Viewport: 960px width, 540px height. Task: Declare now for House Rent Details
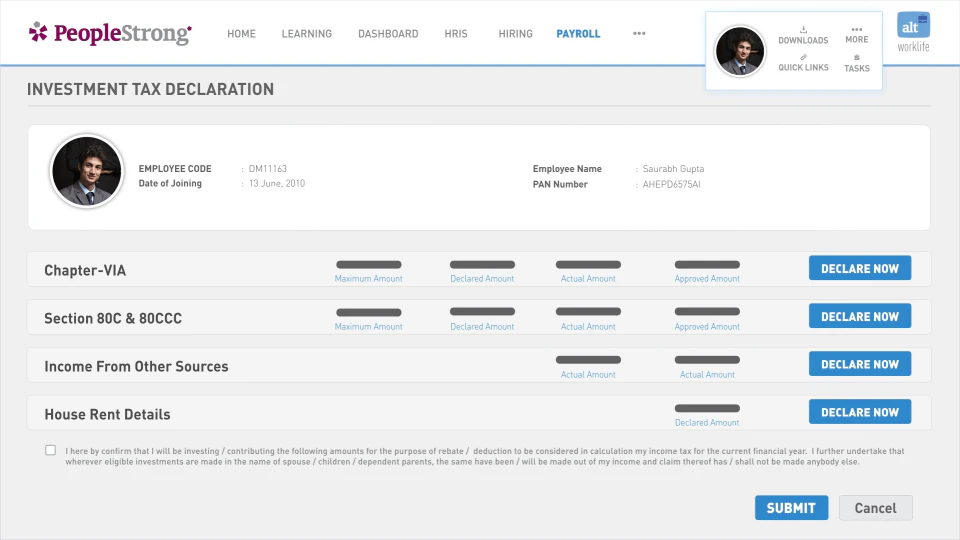(x=860, y=412)
